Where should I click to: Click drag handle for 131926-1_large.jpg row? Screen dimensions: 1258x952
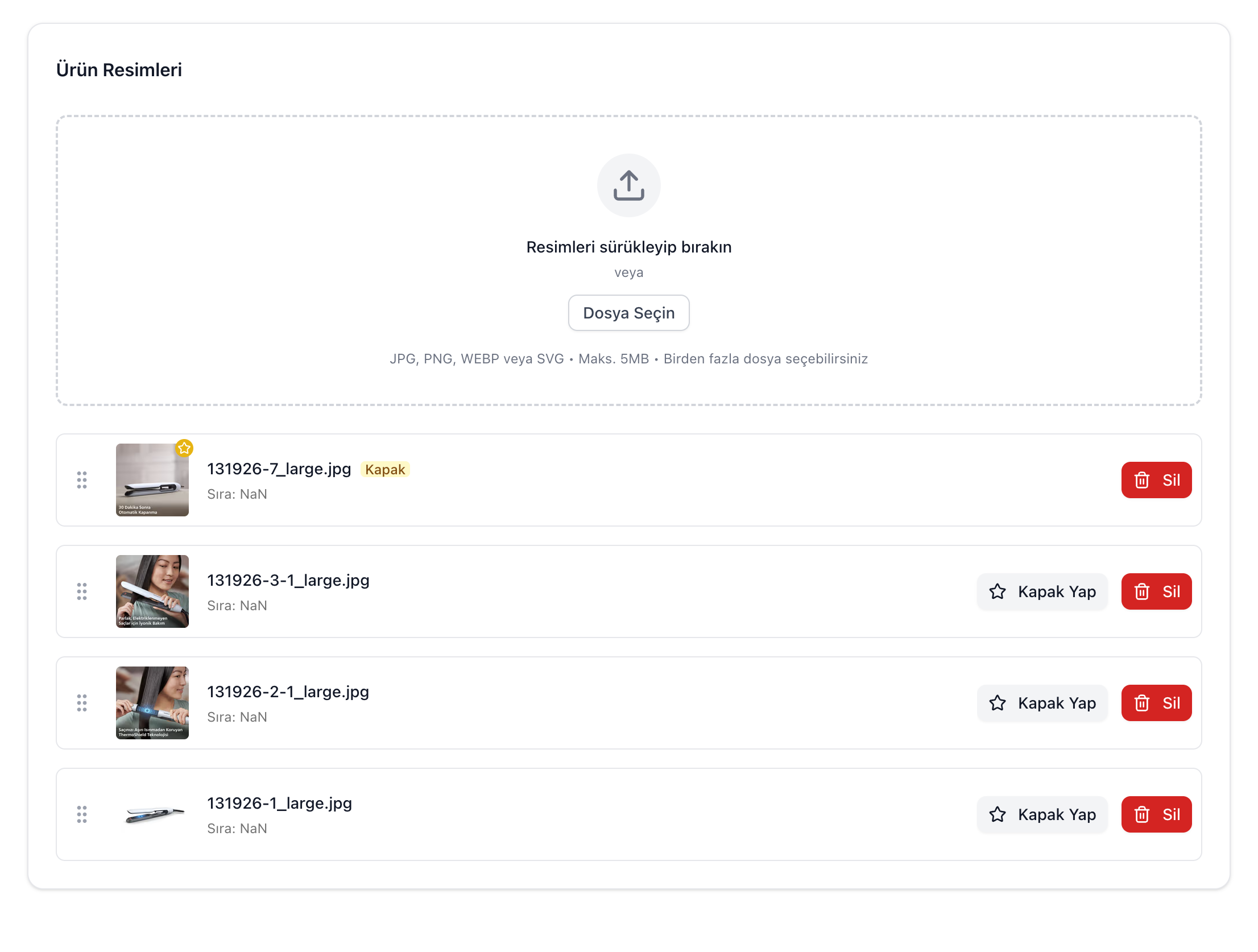point(82,814)
